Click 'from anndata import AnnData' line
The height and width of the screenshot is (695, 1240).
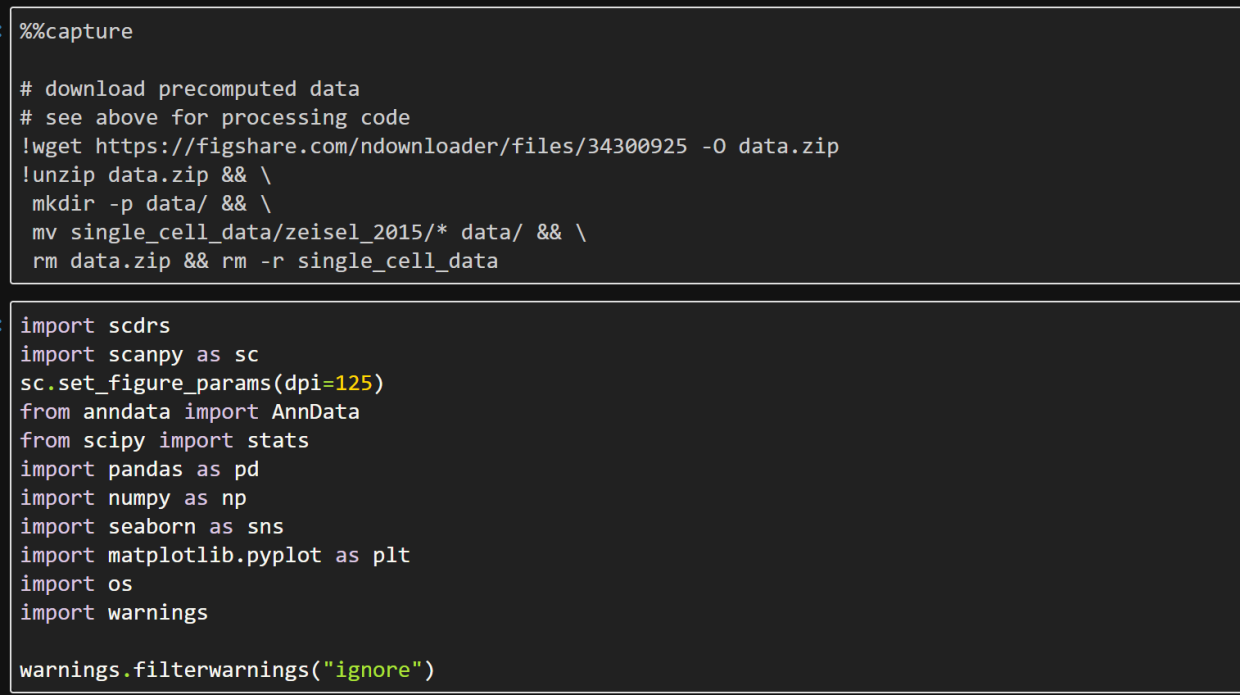189,412
